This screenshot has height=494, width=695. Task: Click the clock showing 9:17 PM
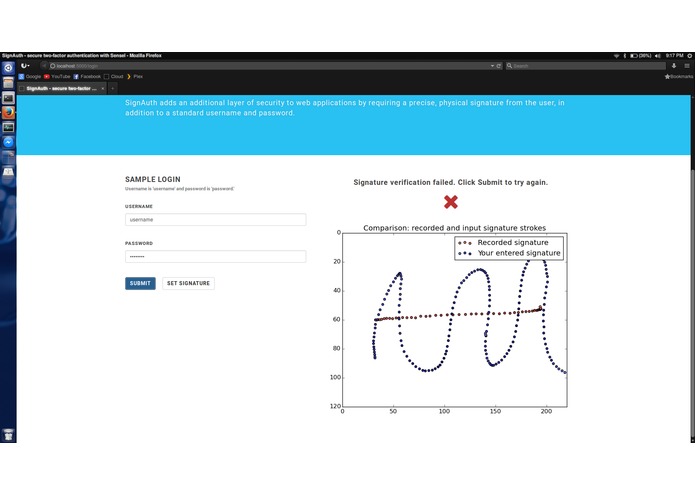675,56
